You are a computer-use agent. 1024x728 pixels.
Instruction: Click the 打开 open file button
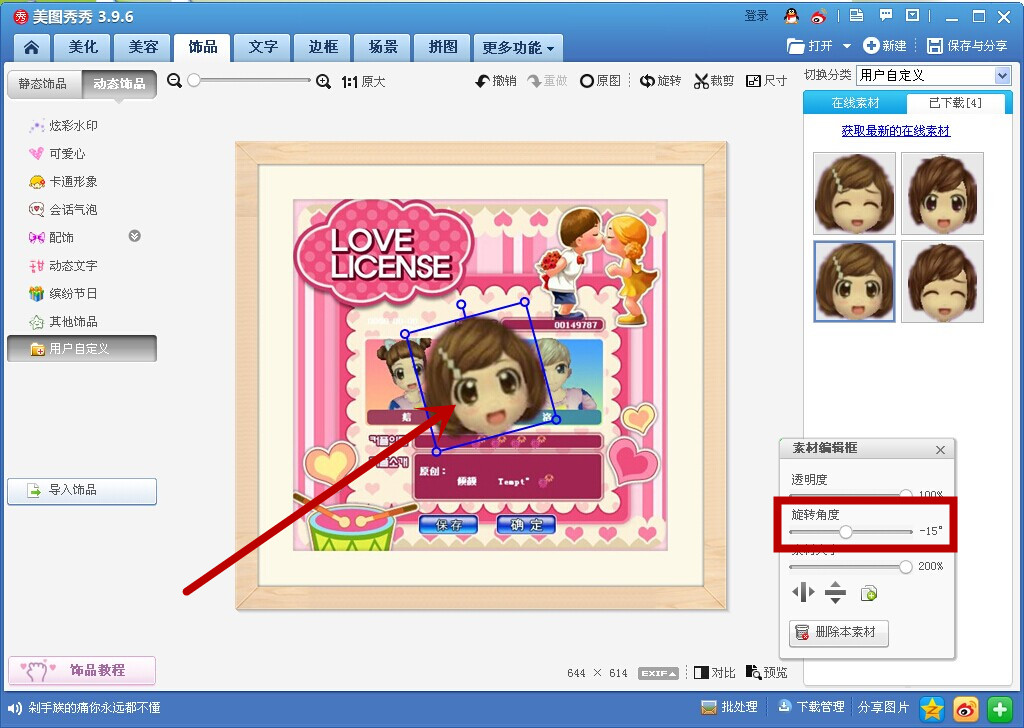[810, 46]
